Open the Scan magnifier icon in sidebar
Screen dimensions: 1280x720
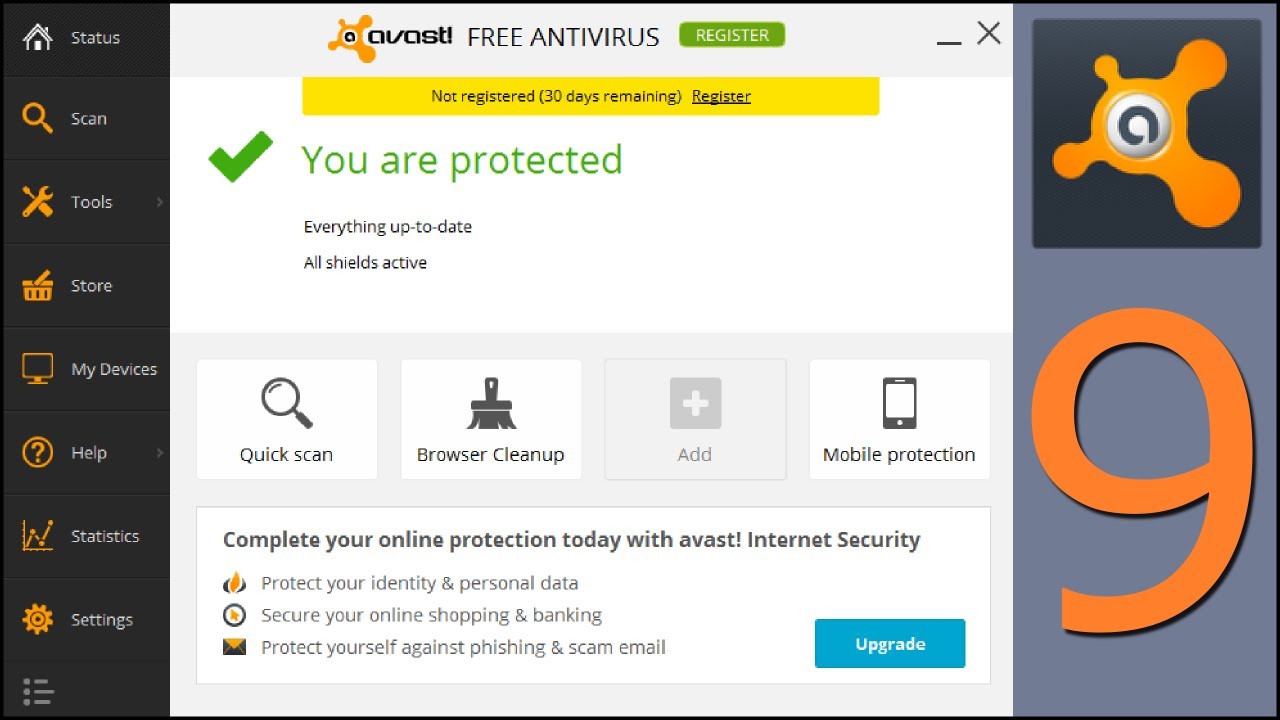click(x=37, y=119)
